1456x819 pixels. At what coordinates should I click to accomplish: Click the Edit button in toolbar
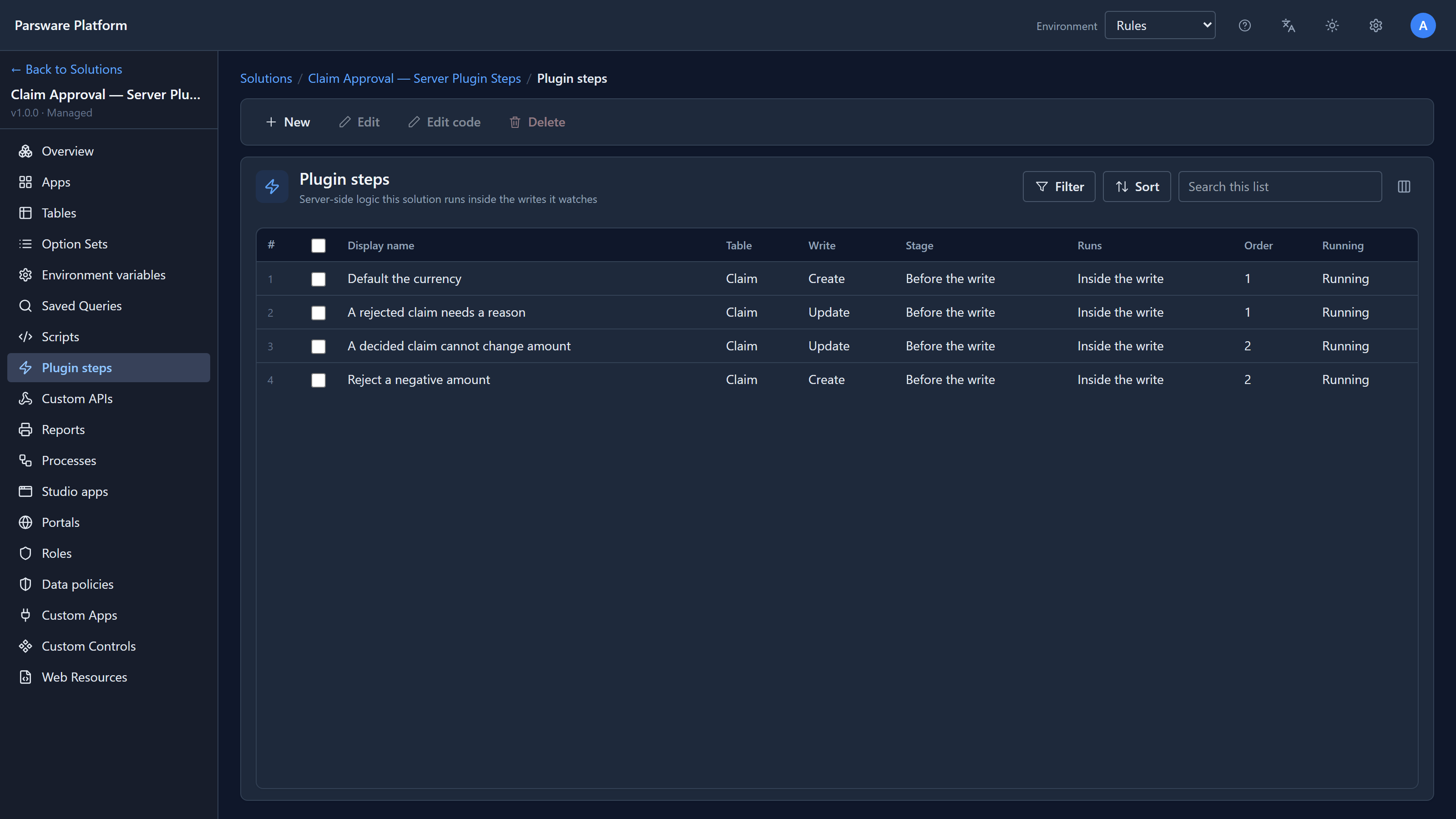359,122
